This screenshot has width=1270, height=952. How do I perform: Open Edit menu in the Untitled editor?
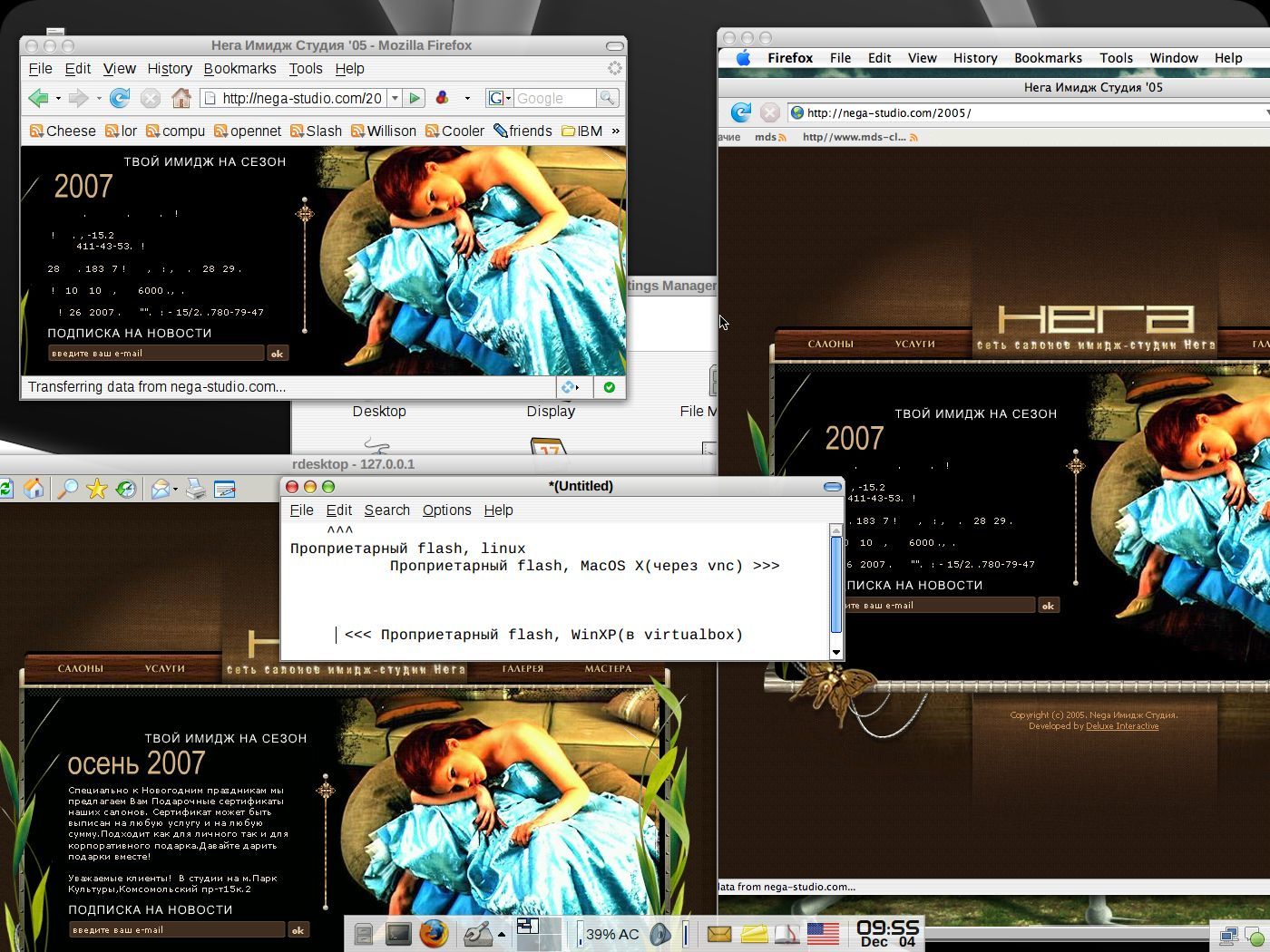click(x=338, y=510)
